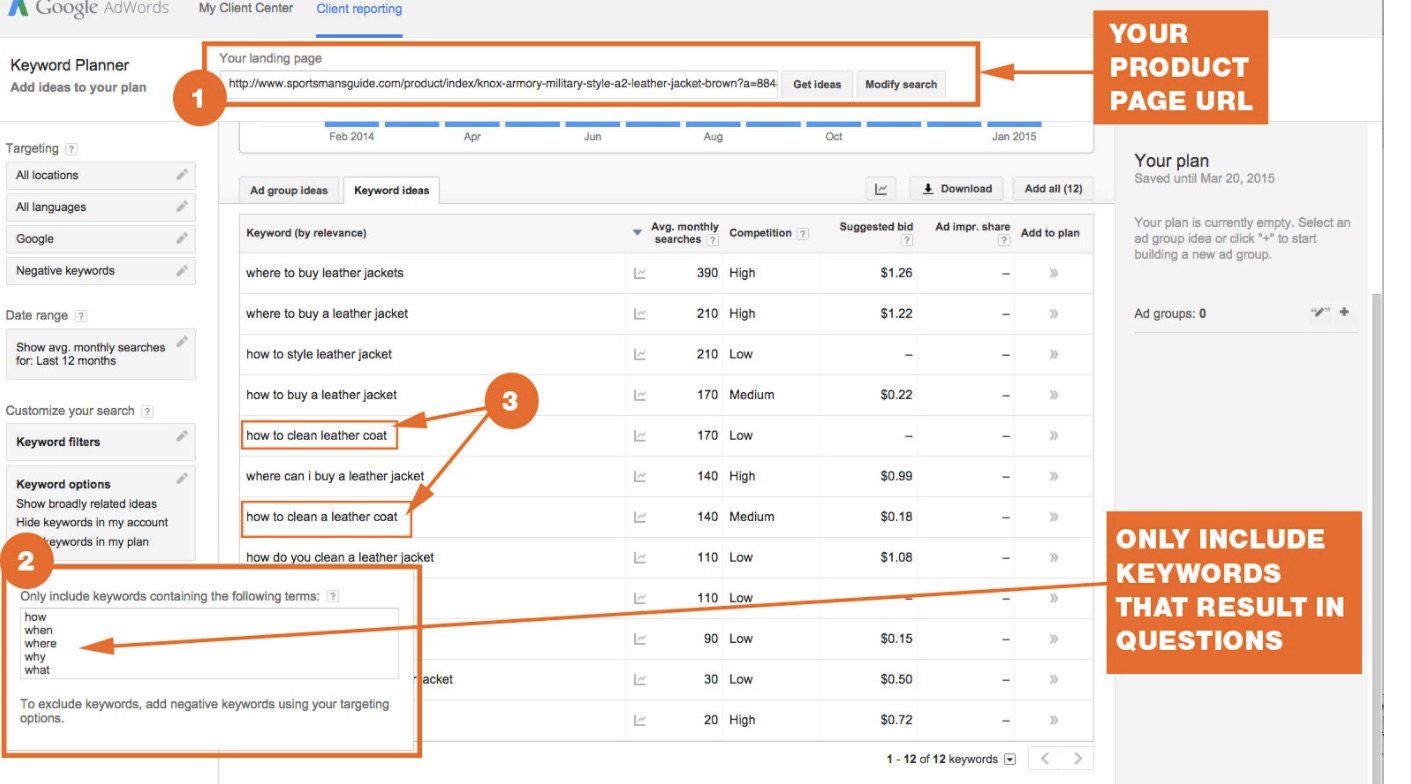The width and height of the screenshot is (1411, 784).
Task: Switch to the Ad group ideas tab
Action: (288, 190)
